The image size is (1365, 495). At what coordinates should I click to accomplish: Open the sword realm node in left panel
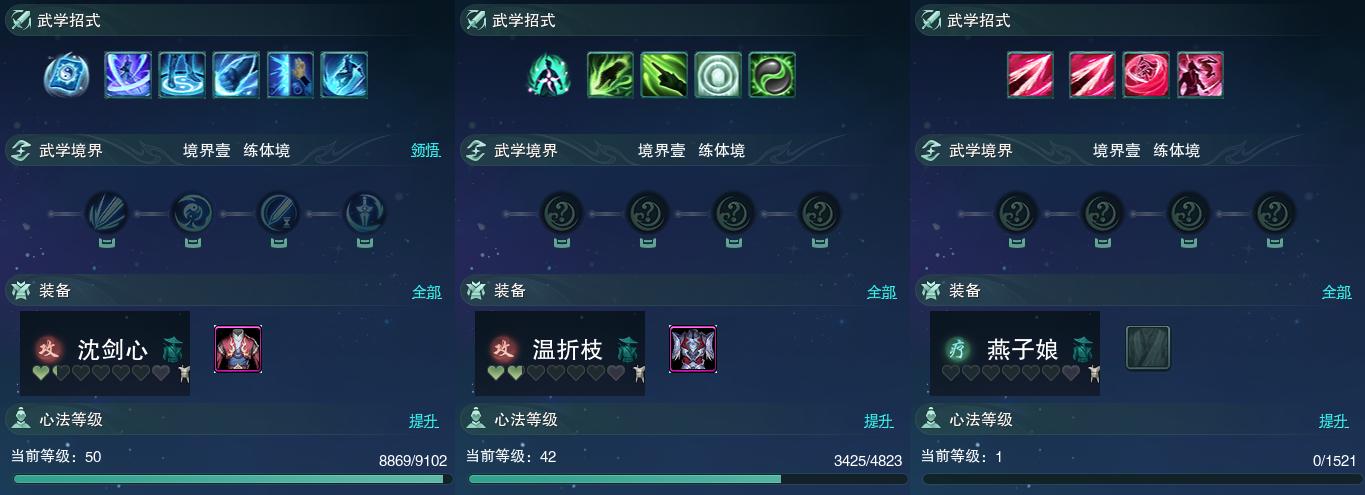coord(365,213)
